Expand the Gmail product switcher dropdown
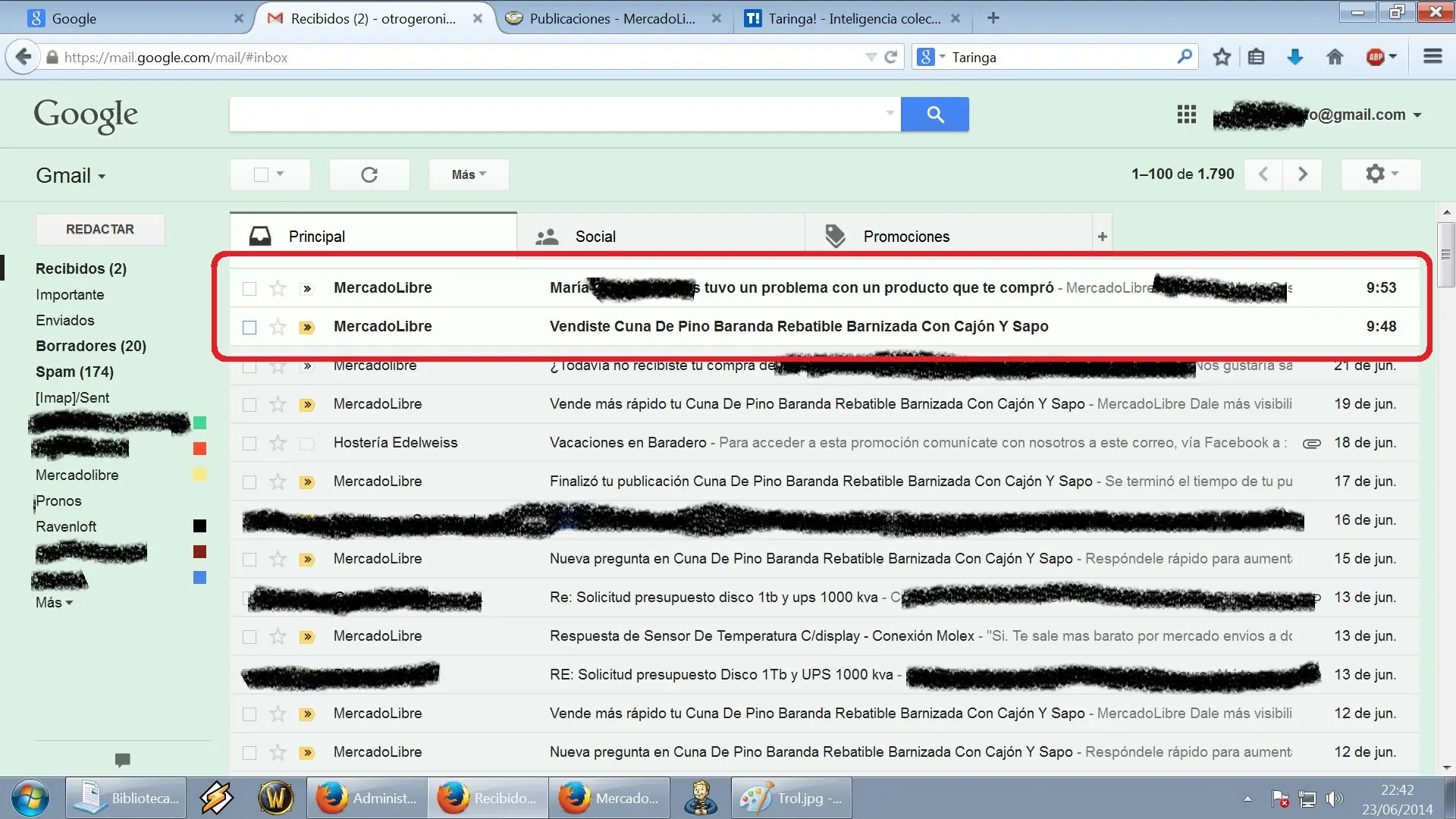This screenshot has width=1456, height=819. 71,176
